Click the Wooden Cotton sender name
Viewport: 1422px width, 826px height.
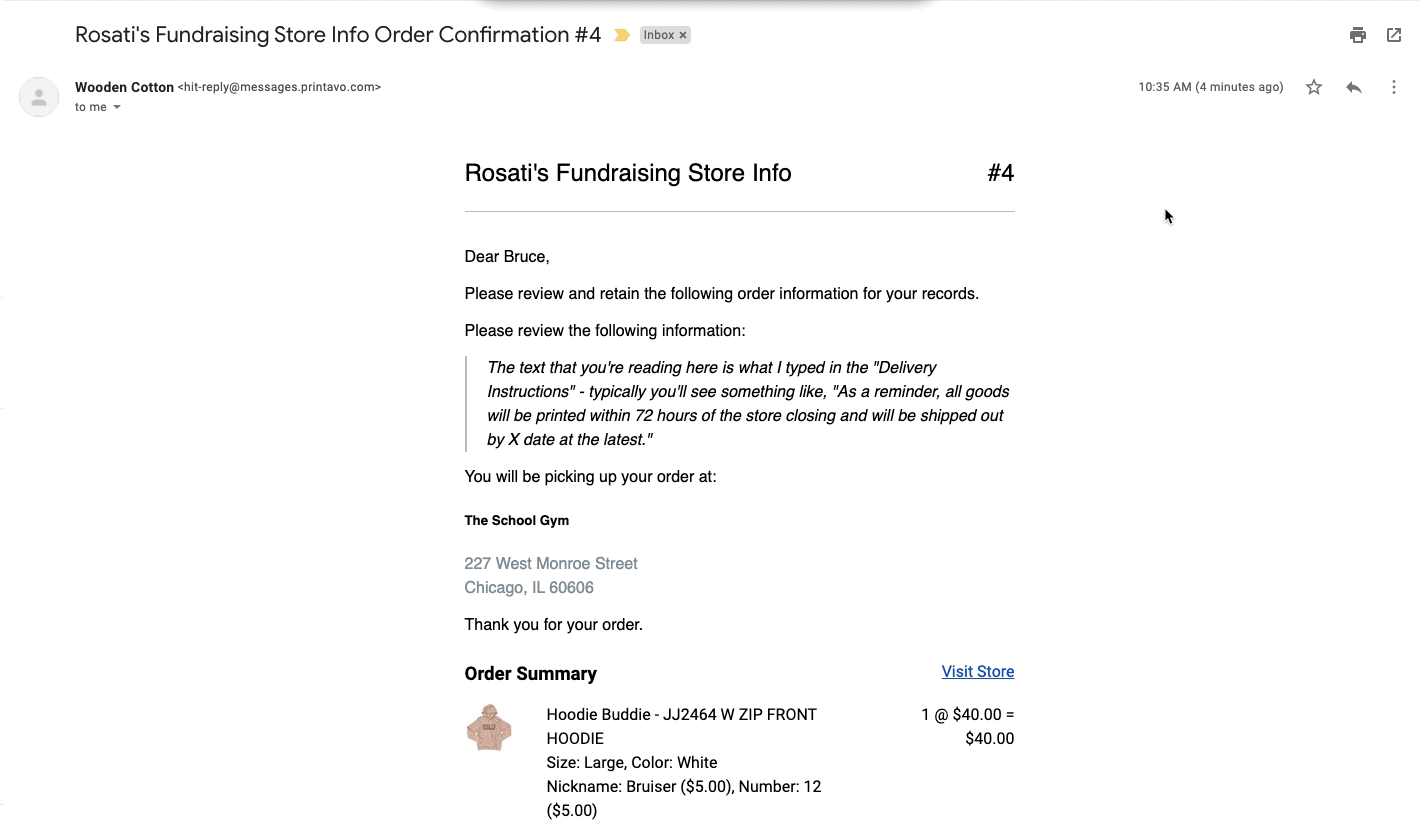click(x=124, y=87)
